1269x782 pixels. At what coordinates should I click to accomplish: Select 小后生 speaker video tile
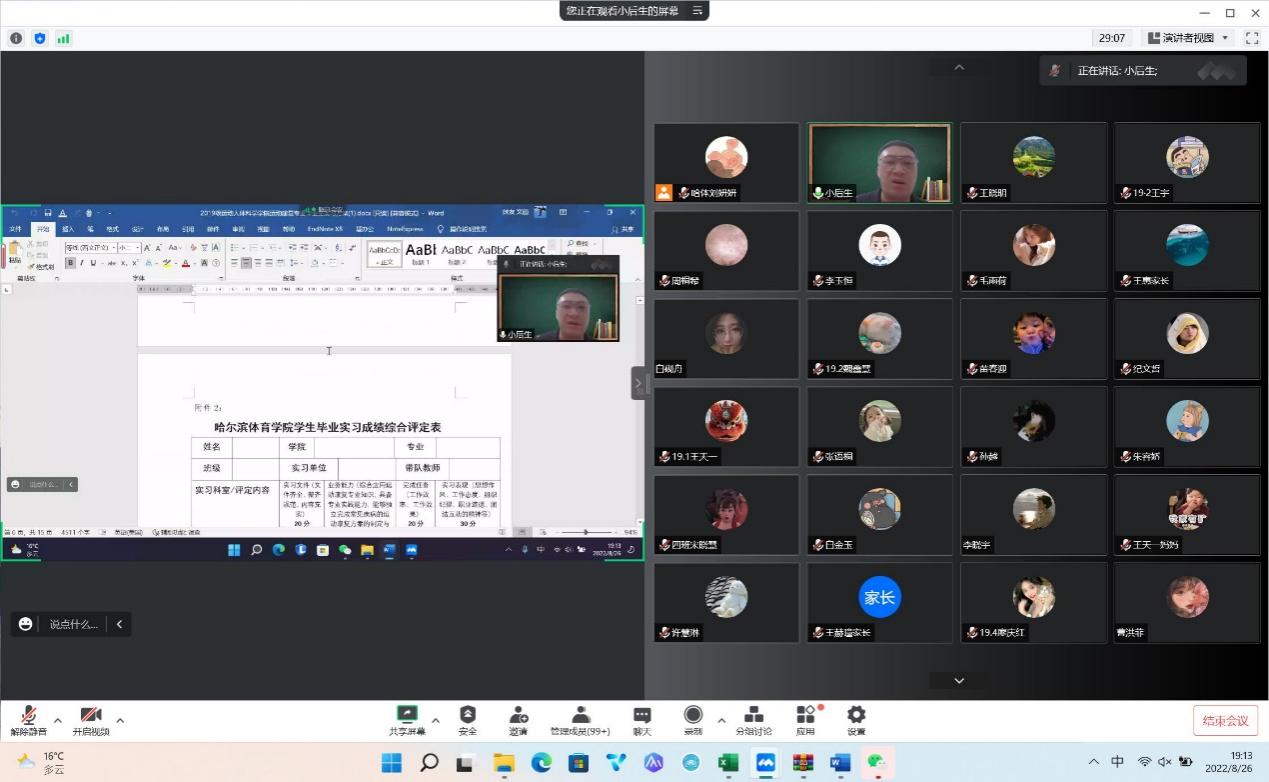tap(879, 162)
